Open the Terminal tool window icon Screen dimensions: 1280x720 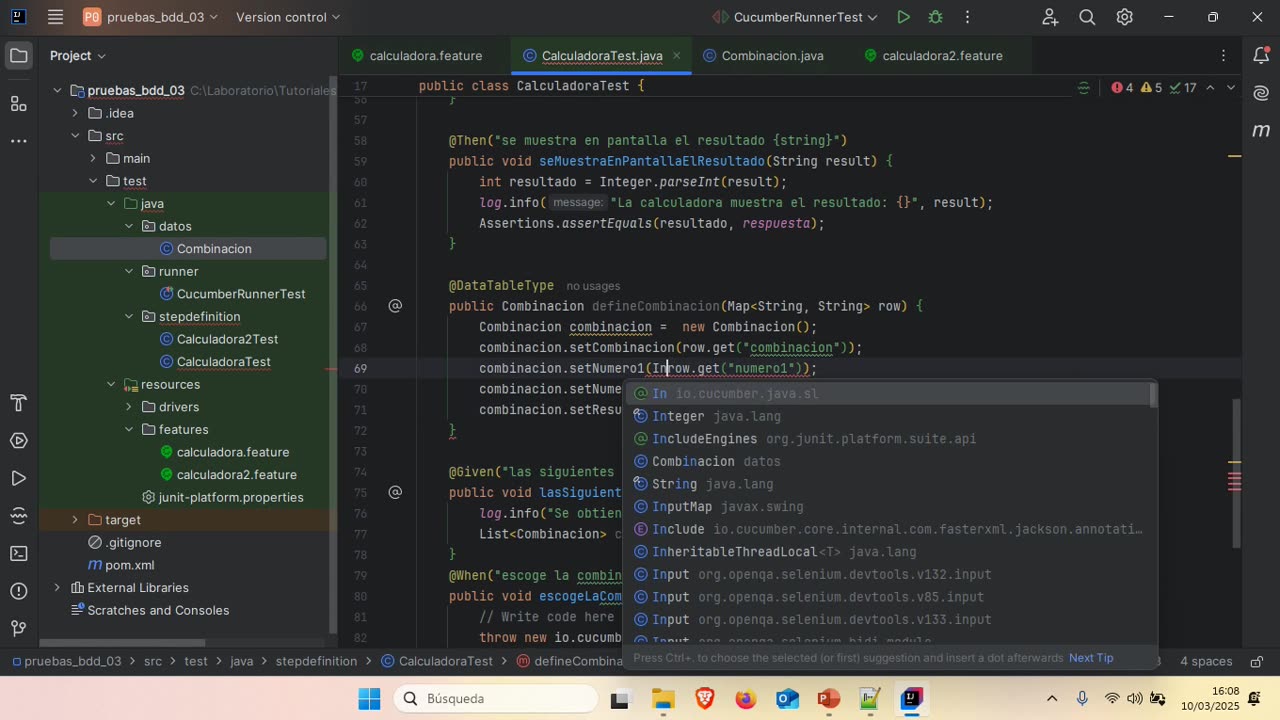click(18, 553)
